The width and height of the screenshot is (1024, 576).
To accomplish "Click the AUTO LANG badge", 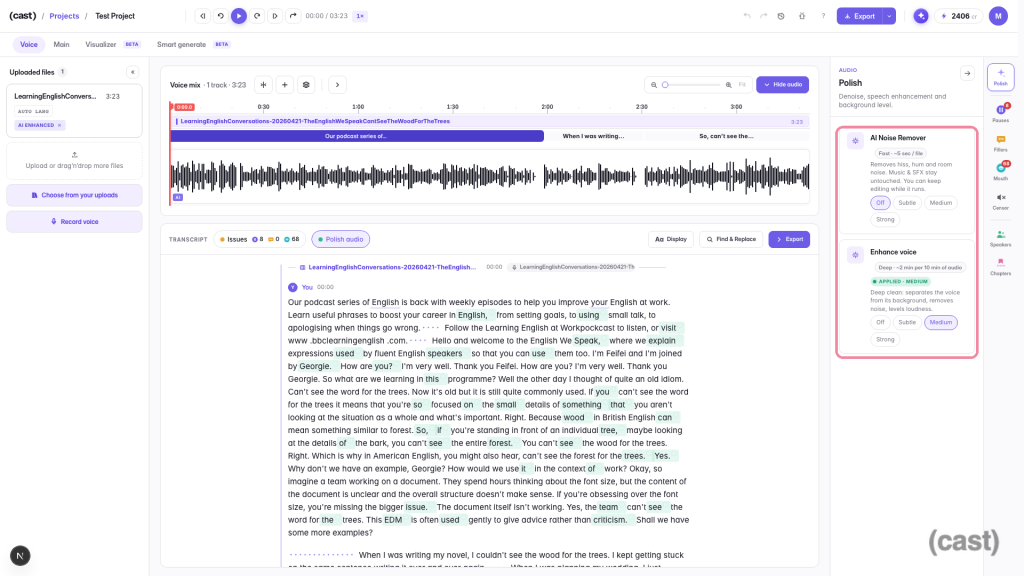I will [x=33, y=111].
